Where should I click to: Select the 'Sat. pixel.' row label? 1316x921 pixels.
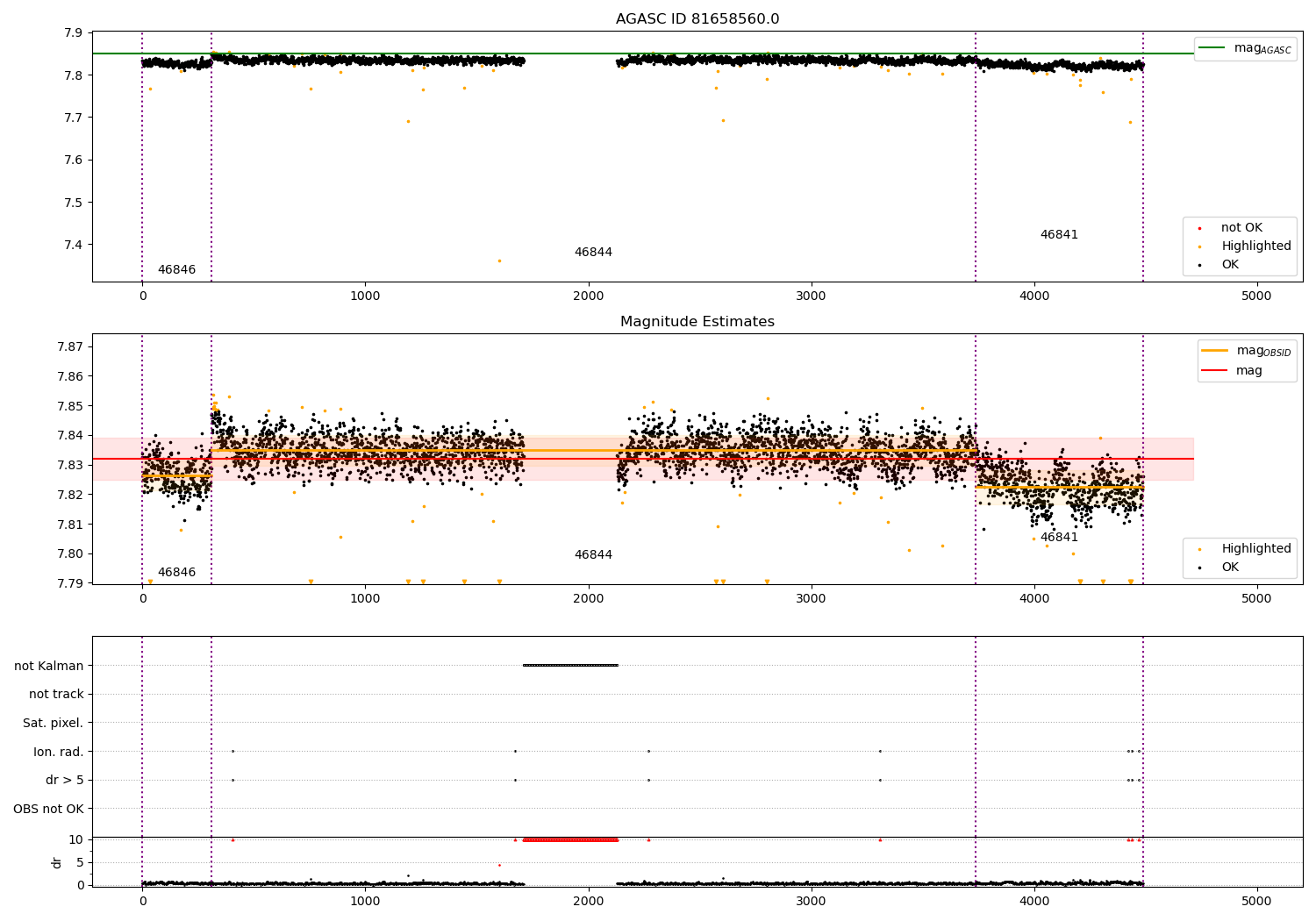[54, 724]
